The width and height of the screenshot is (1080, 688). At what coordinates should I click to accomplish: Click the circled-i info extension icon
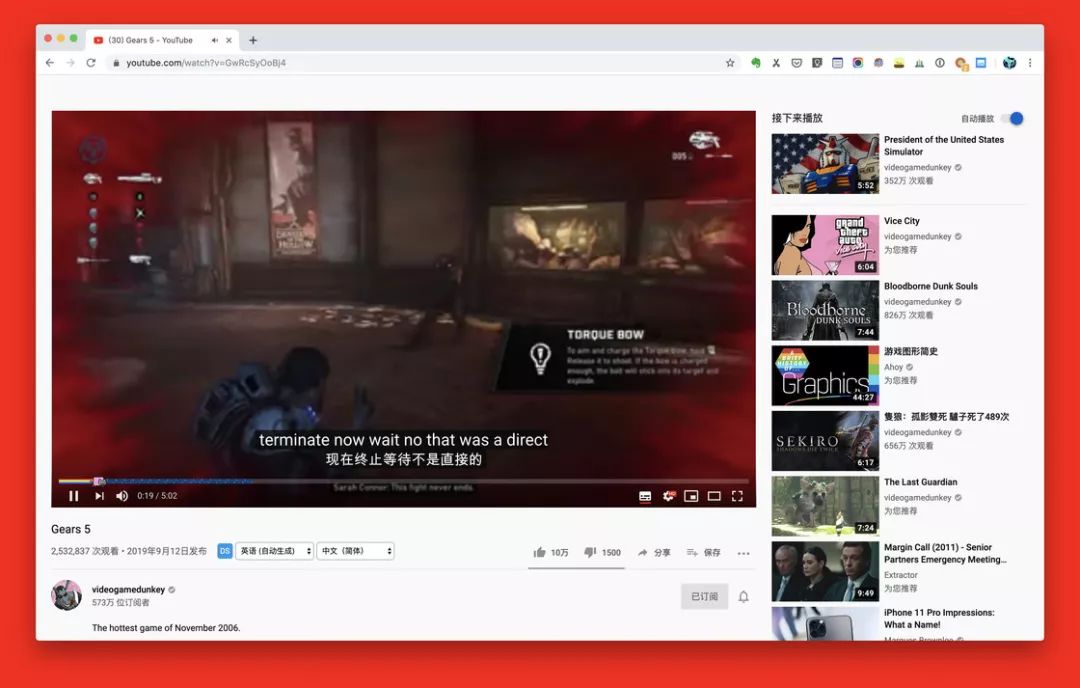click(x=939, y=63)
